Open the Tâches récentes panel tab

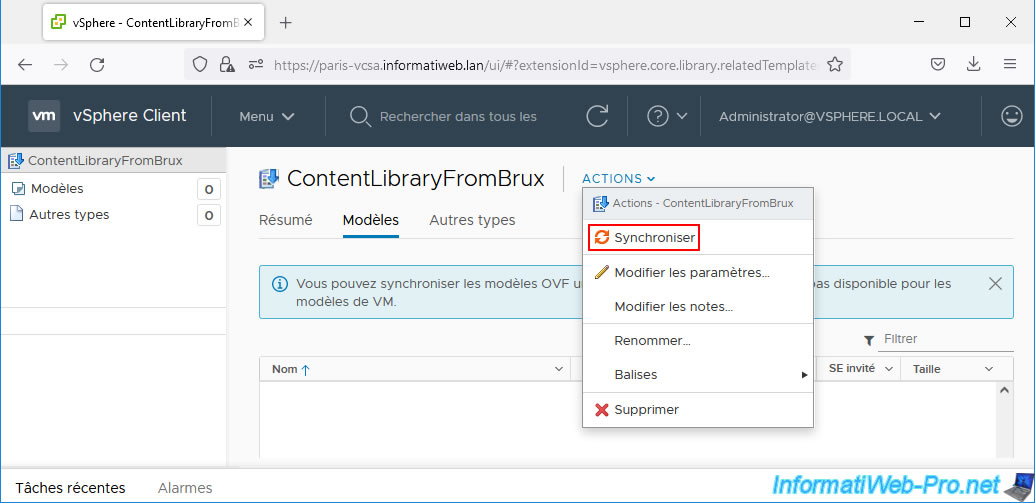point(70,488)
